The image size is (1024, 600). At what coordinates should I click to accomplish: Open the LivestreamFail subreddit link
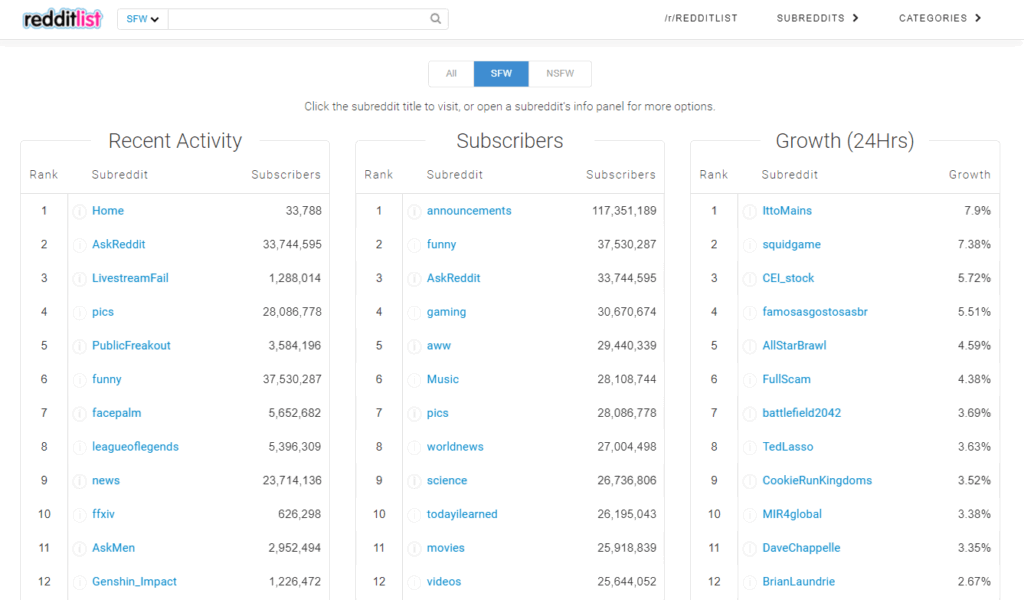coord(130,278)
